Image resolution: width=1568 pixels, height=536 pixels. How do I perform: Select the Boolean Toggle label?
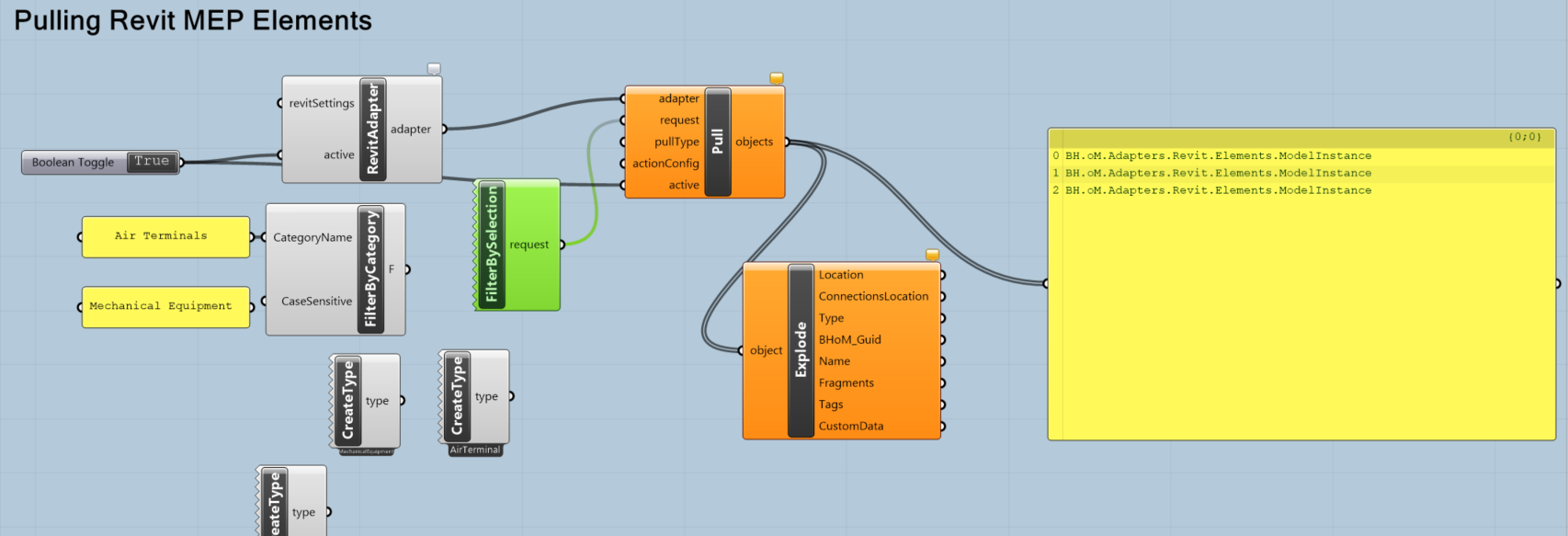[74, 163]
